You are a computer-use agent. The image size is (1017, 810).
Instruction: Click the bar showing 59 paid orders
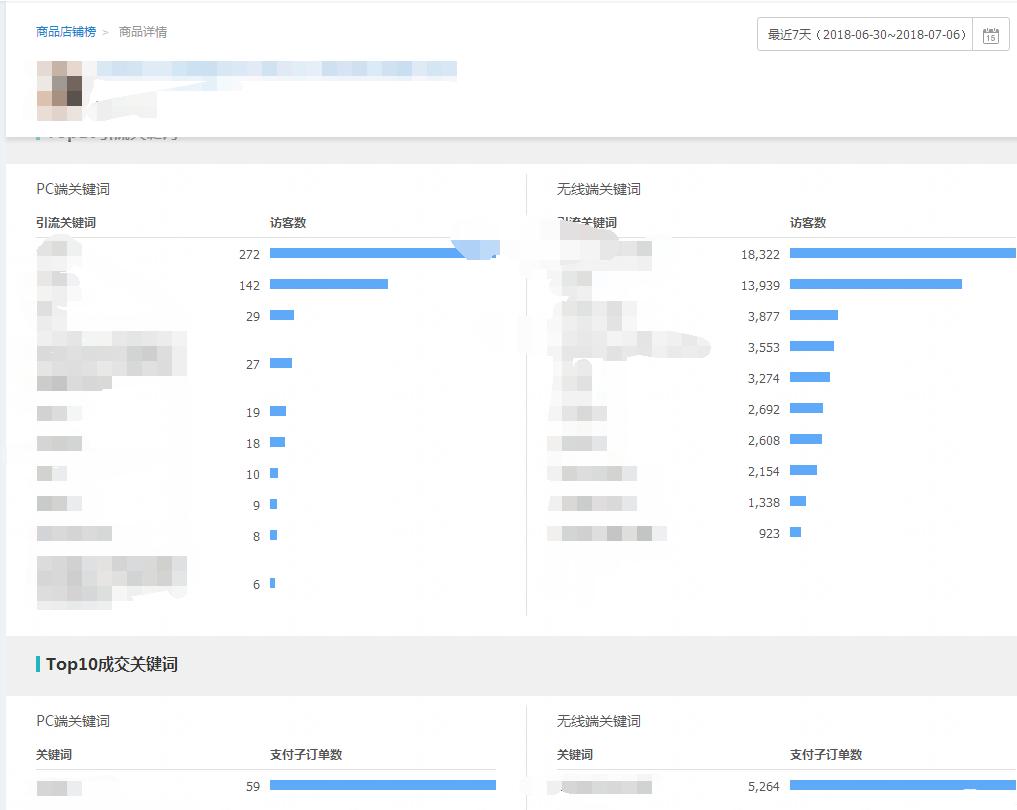point(383,785)
